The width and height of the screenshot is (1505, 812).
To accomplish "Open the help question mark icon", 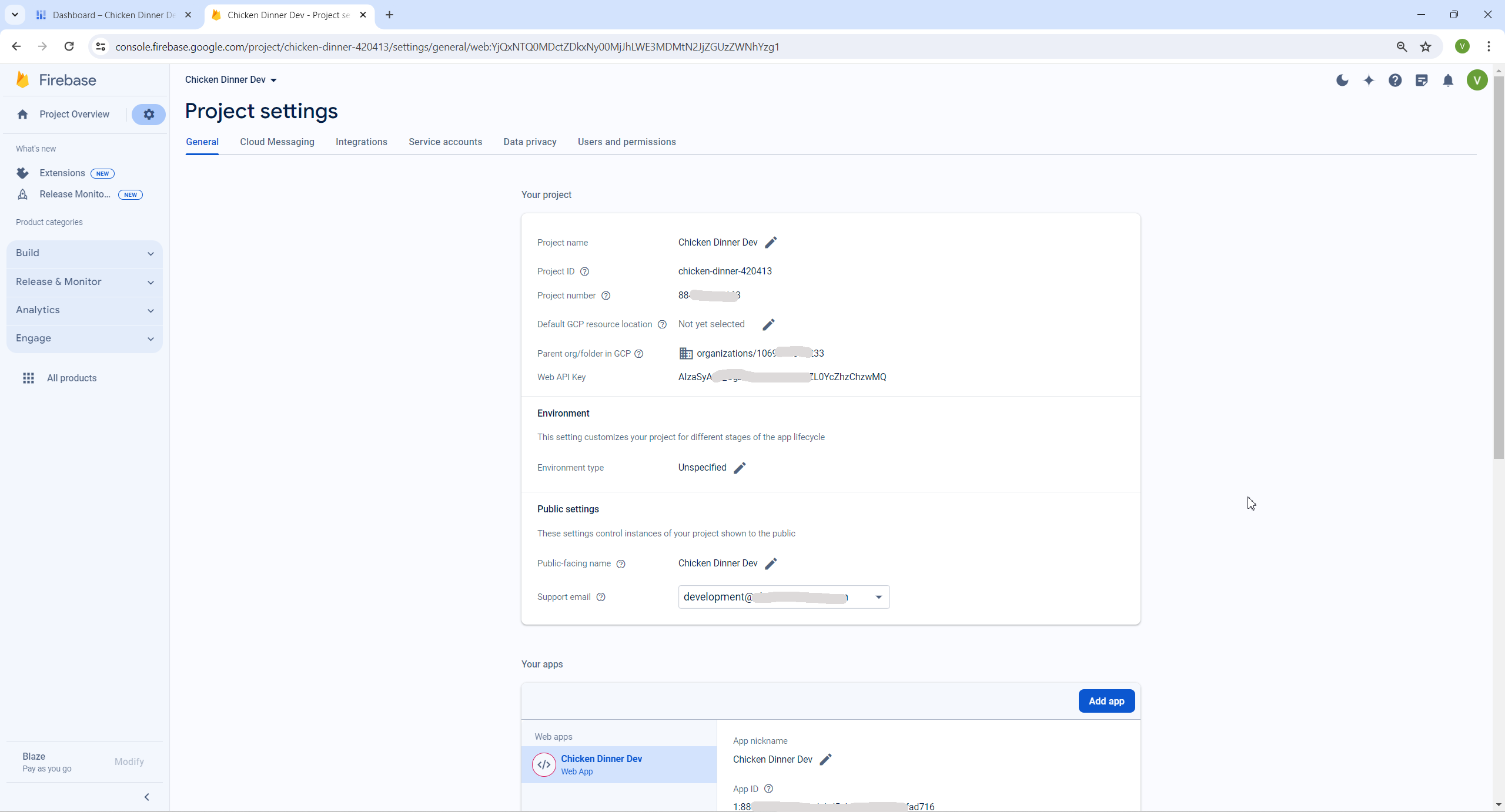I will click(x=1395, y=80).
